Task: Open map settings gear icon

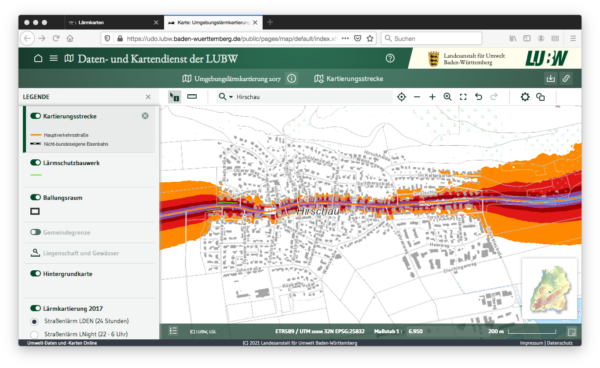Action: coord(525,97)
